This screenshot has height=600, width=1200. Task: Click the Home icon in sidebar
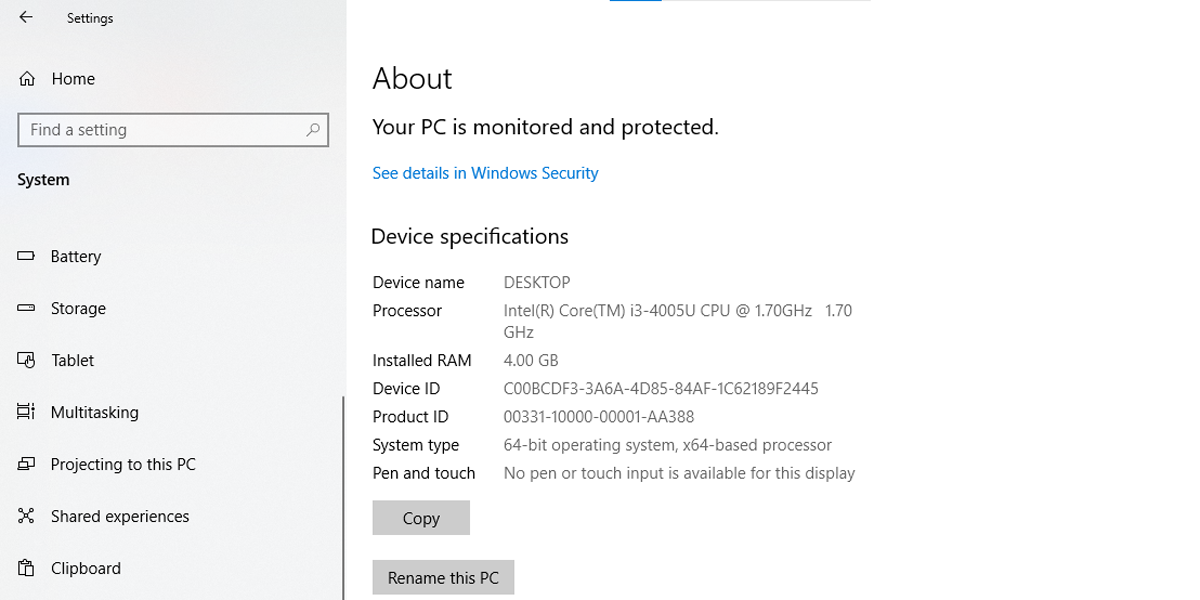27,79
